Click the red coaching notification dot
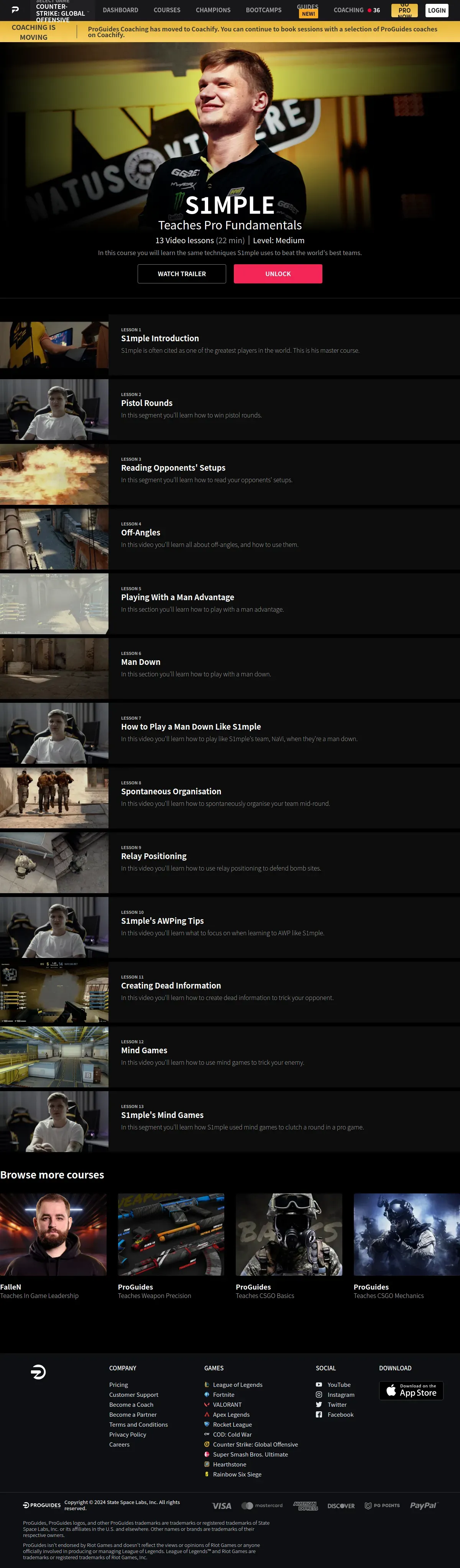The width and height of the screenshot is (460, 1568). point(369,10)
